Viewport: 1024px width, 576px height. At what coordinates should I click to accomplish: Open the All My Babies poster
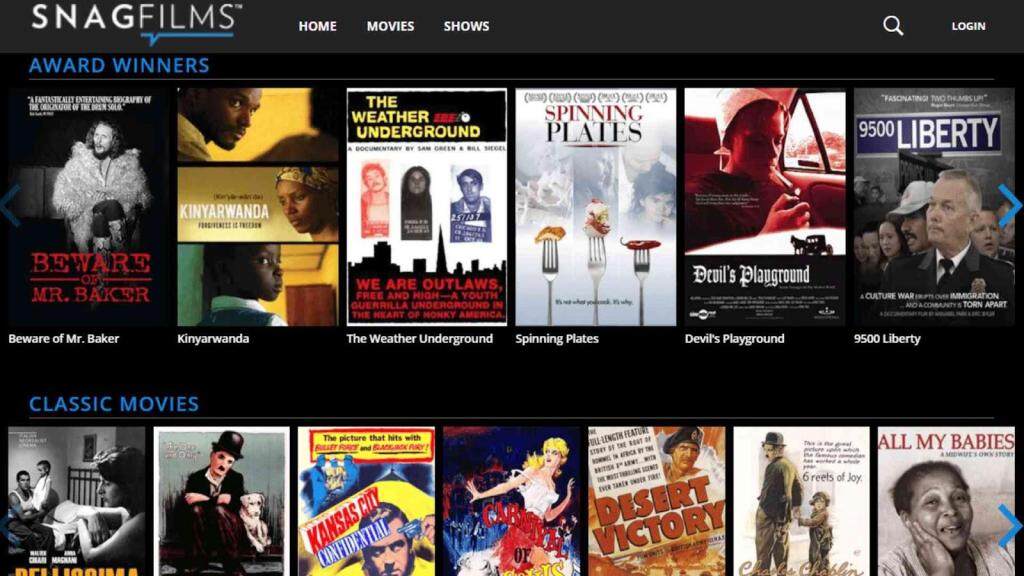pyautogui.click(x=946, y=502)
